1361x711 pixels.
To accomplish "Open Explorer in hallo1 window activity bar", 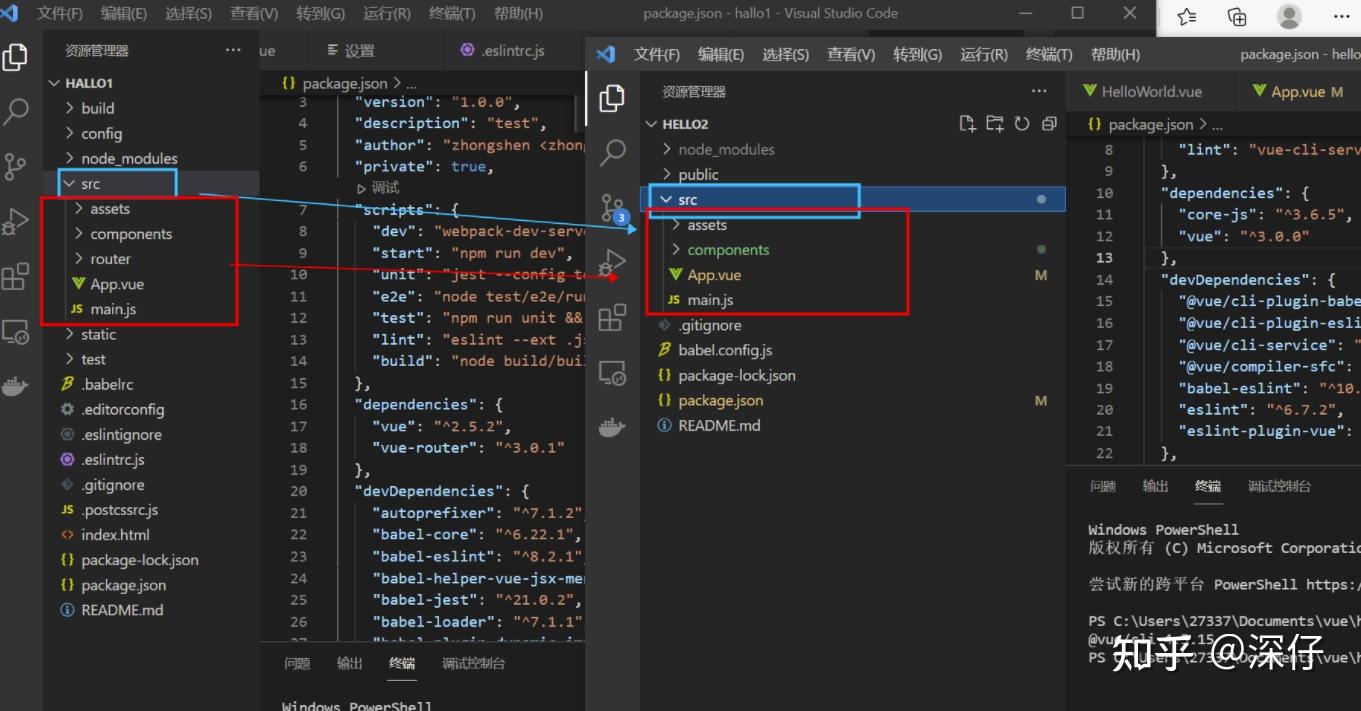I will click(x=15, y=58).
